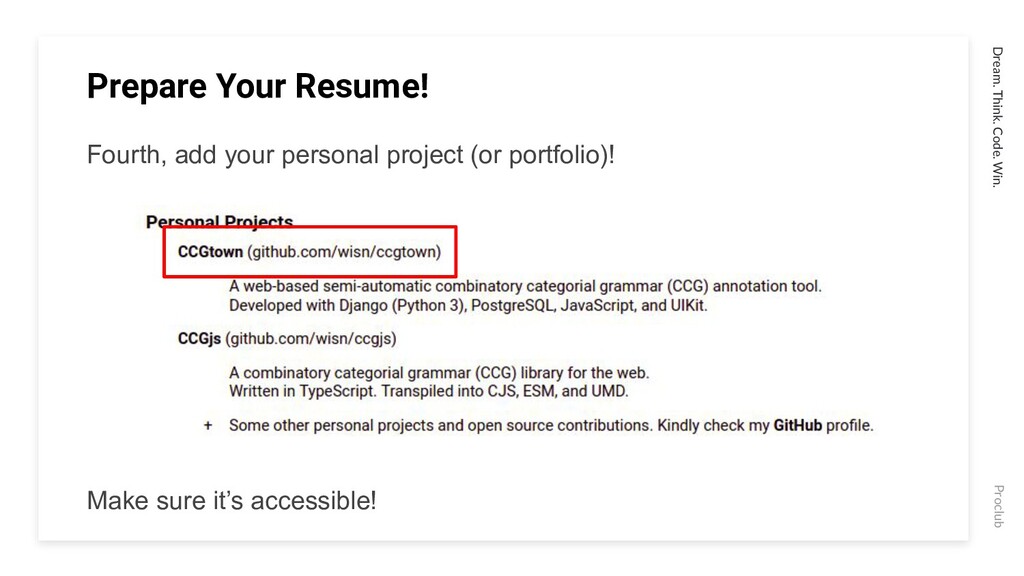This screenshot has width=1024, height=576.
Task: Click the bold CCGtown project name
Action: [x=210, y=252]
